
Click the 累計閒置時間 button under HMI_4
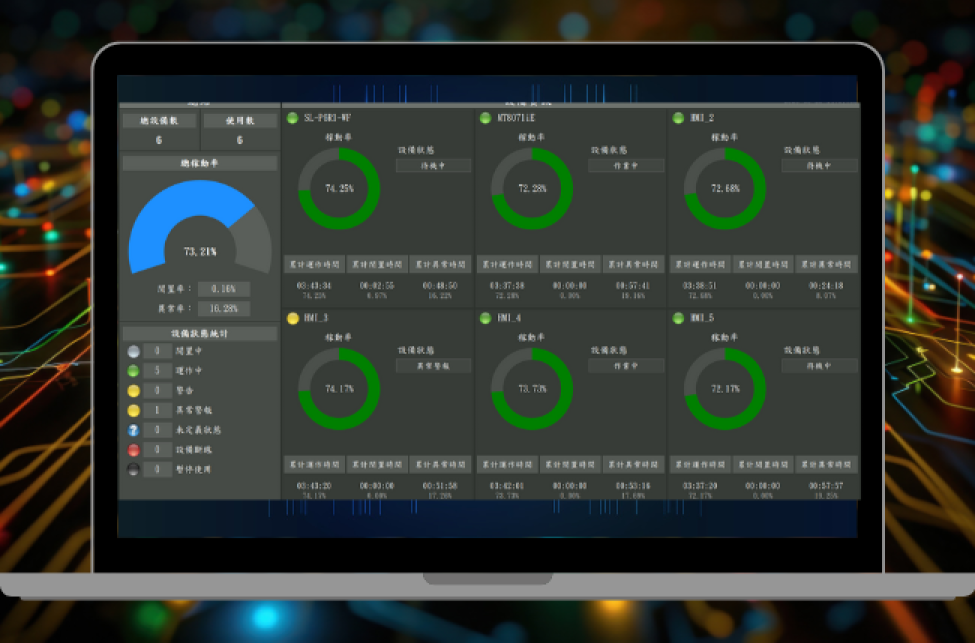[x=570, y=465]
